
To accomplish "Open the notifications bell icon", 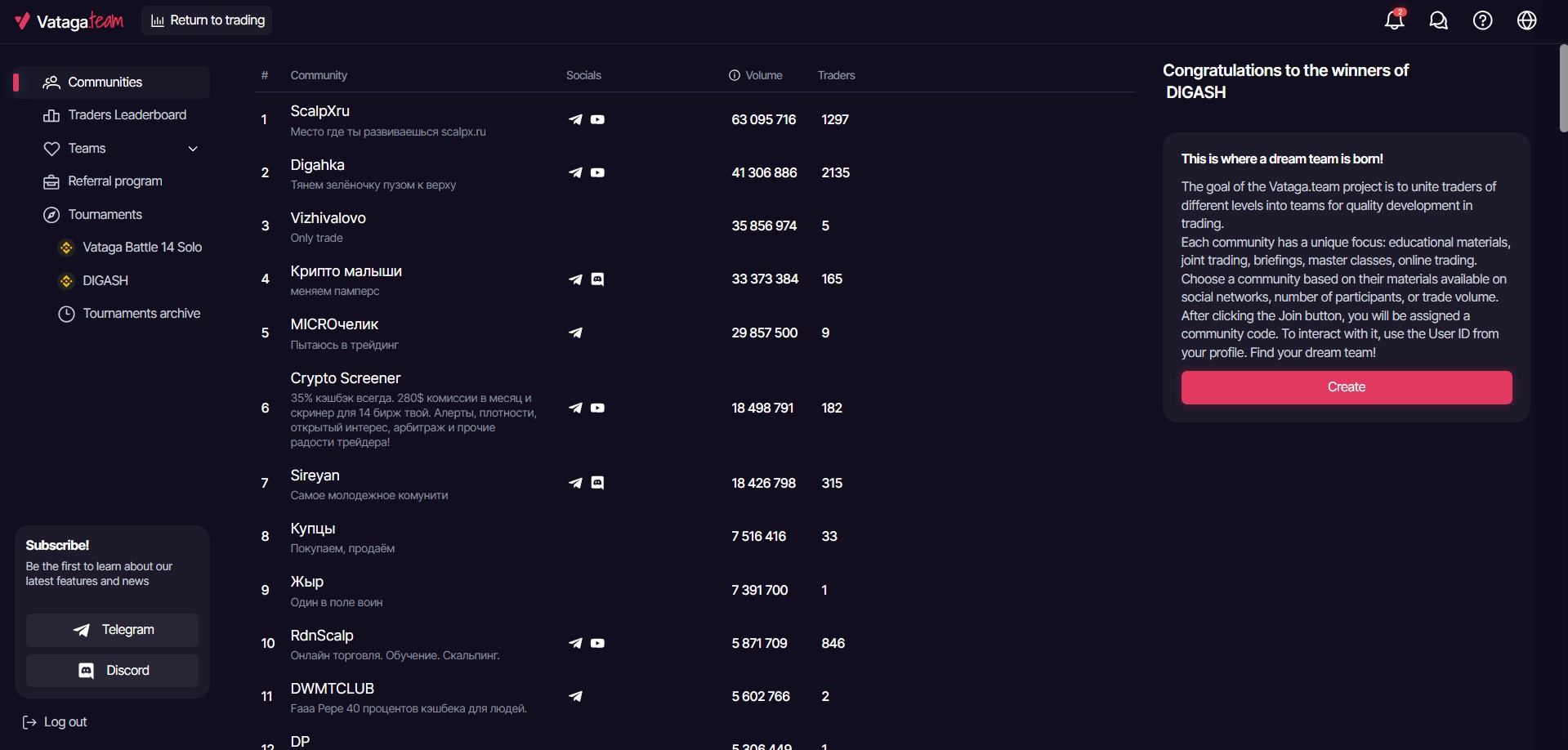I will (x=1395, y=20).
